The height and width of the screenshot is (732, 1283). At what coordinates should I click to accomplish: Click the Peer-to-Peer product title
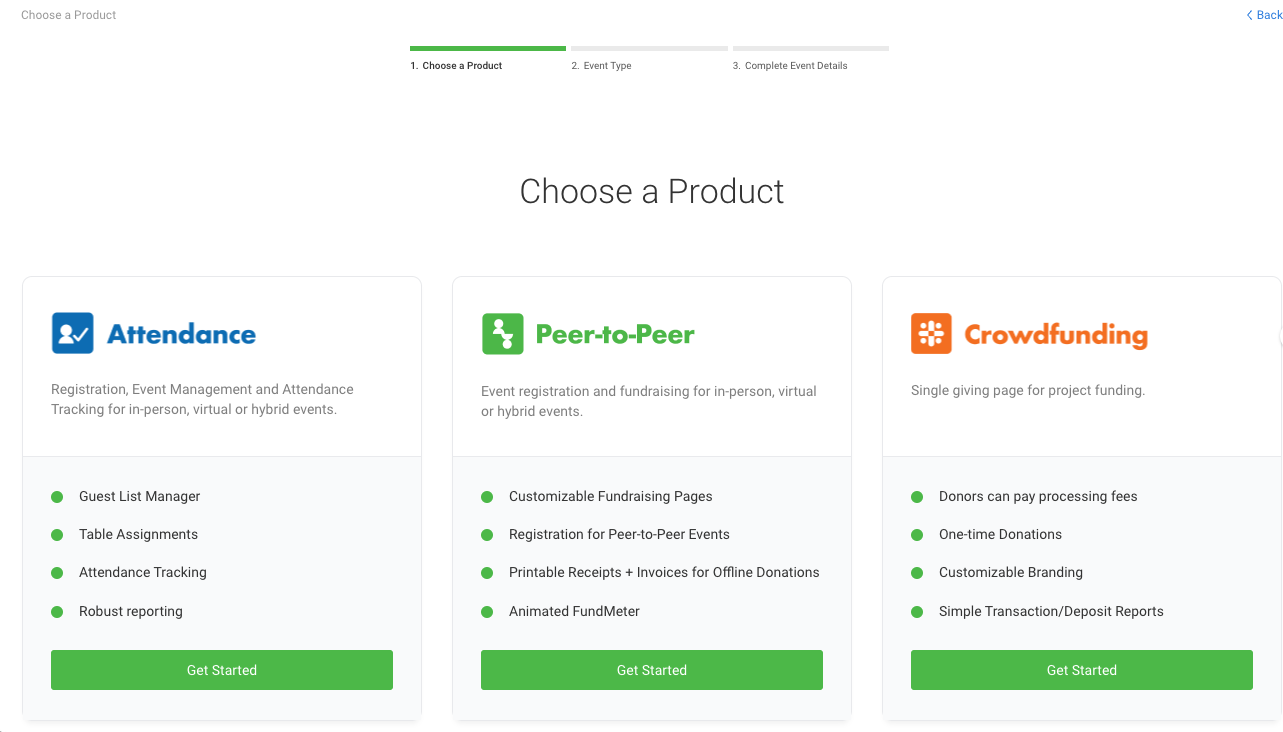(x=615, y=334)
